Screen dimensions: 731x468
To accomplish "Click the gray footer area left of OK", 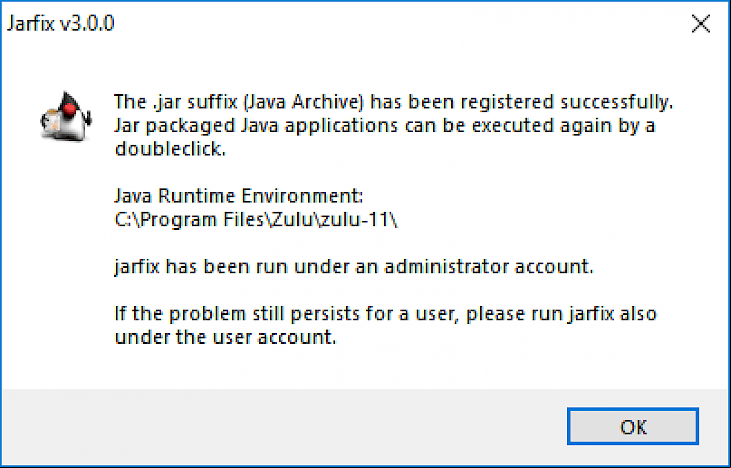I will 280,426.
